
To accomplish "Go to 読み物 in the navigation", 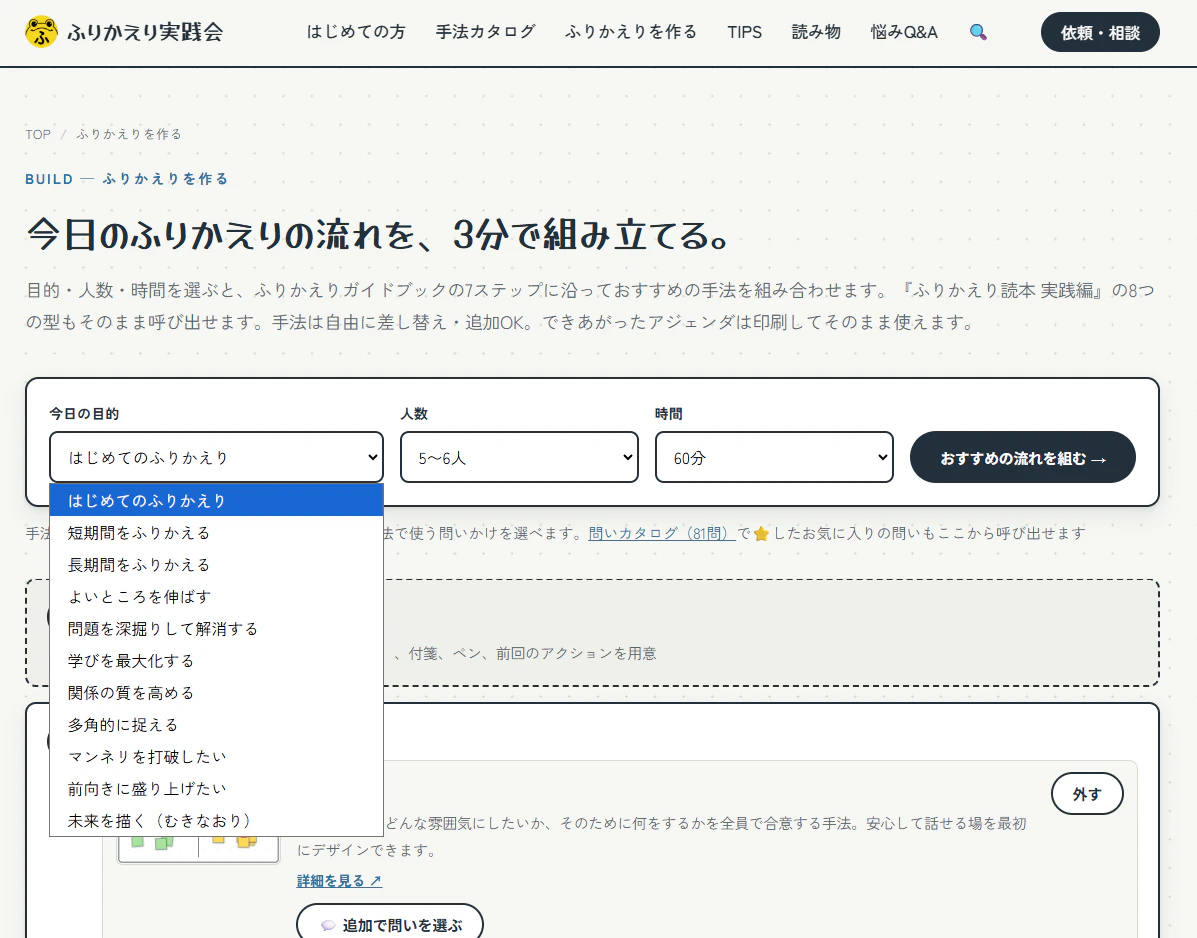I will (816, 32).
